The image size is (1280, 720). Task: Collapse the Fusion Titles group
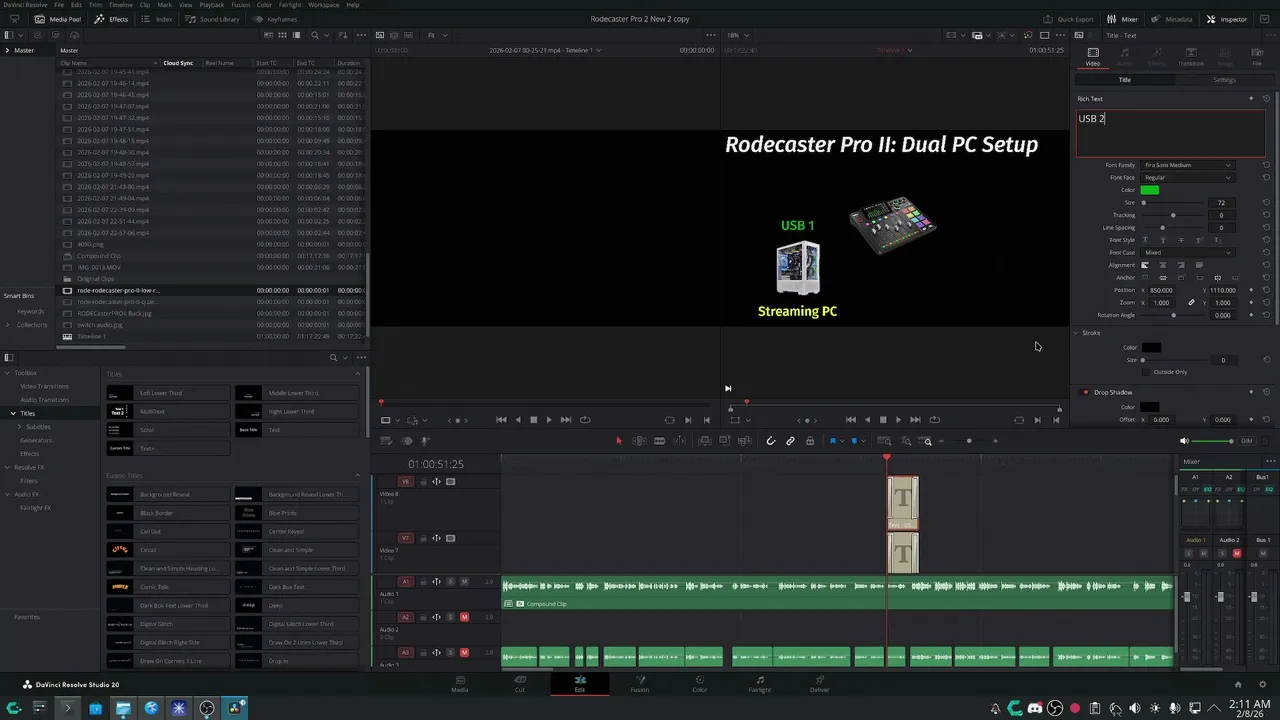[358, 476]
